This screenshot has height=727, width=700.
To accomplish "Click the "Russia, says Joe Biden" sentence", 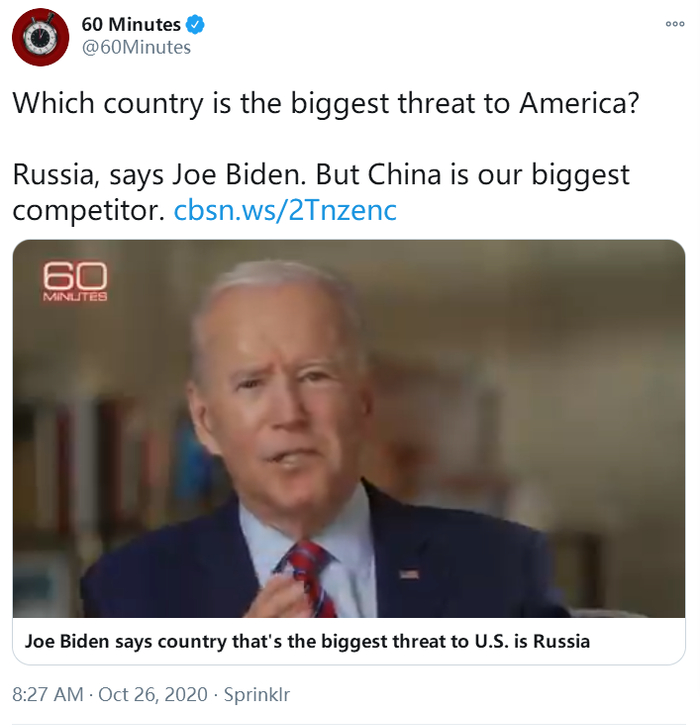I will tap(159, 175).
